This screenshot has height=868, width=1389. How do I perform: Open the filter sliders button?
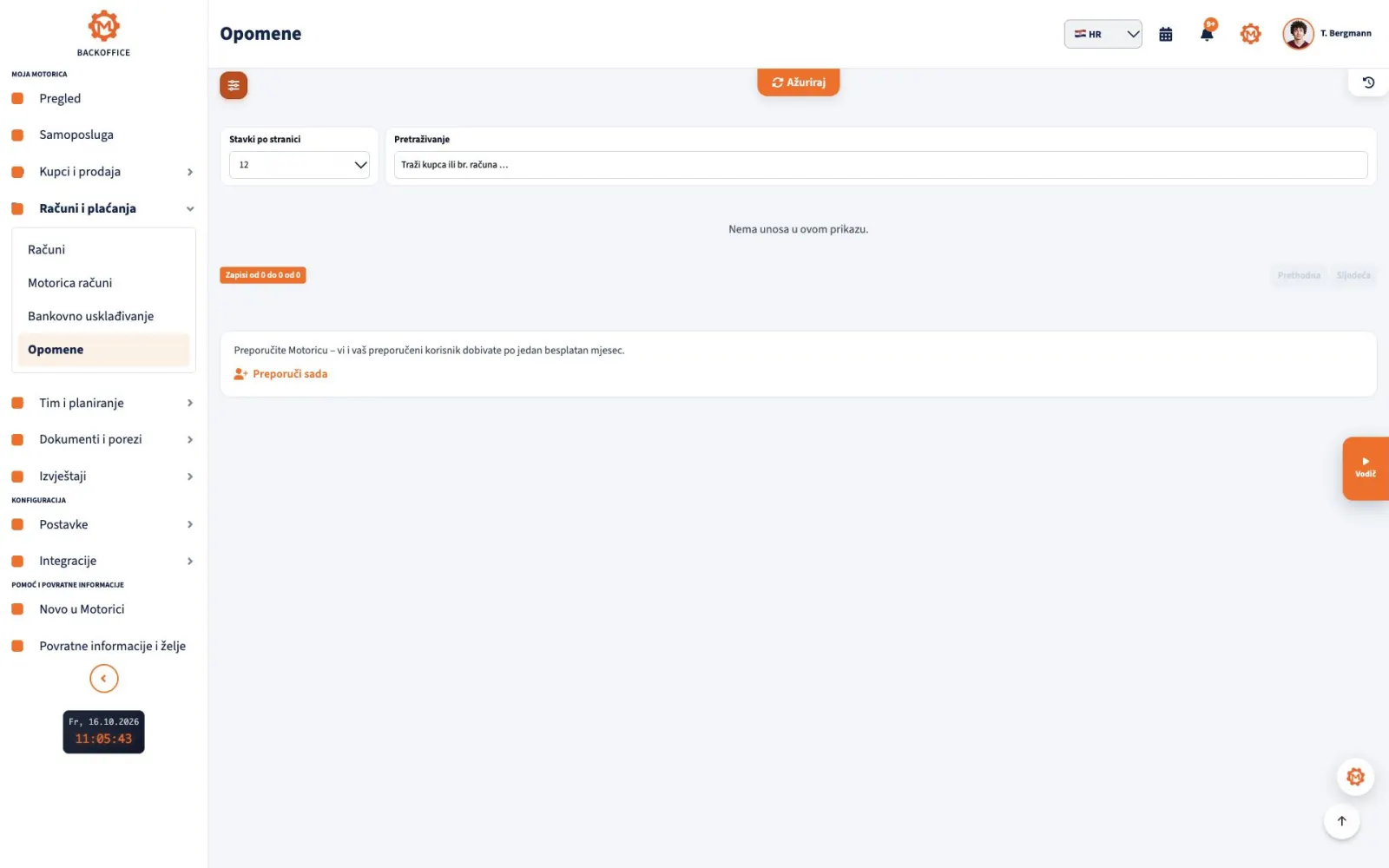click(x=234, y=85)
